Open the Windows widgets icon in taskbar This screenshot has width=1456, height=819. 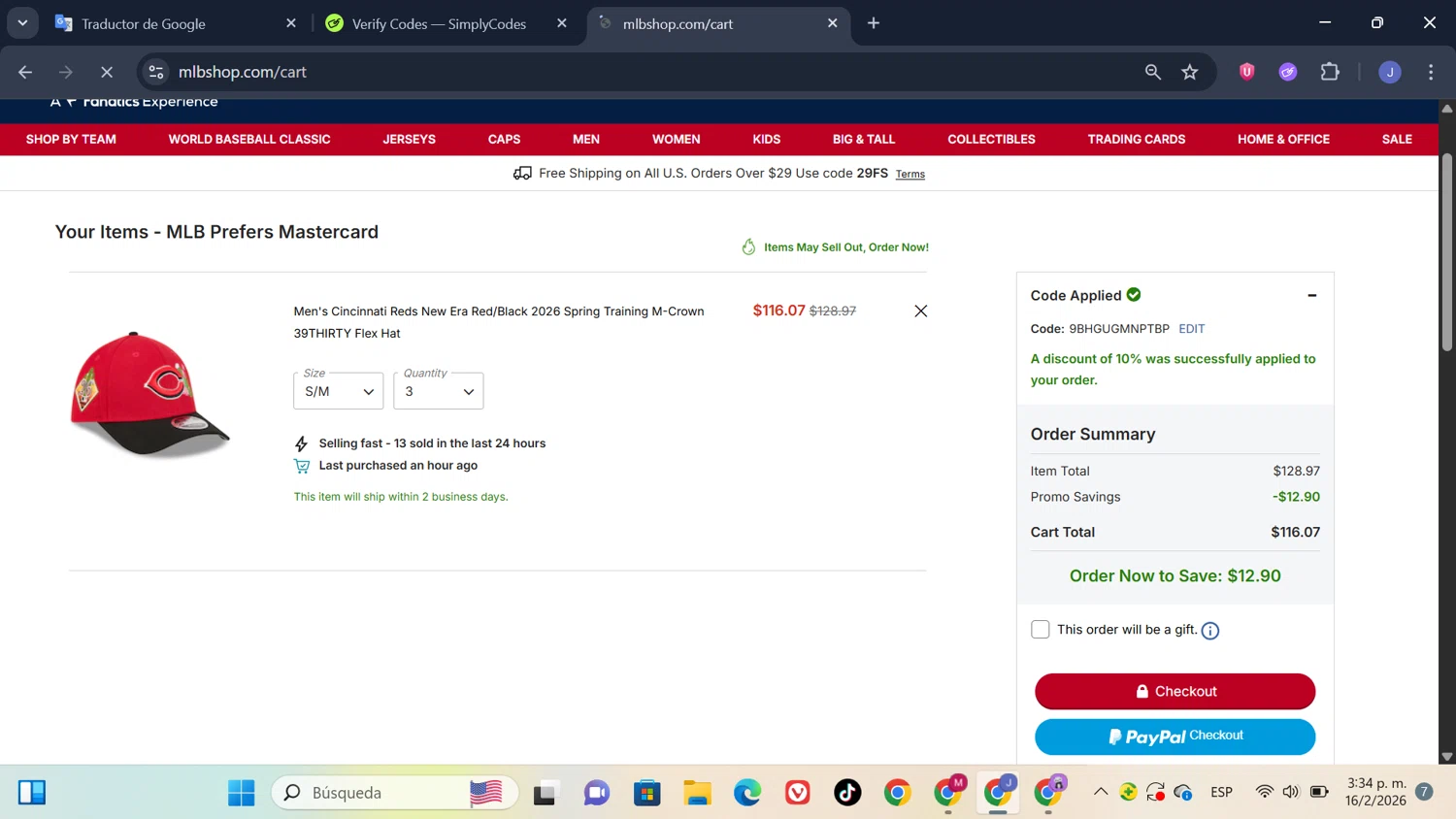click(x=32, y=793)
